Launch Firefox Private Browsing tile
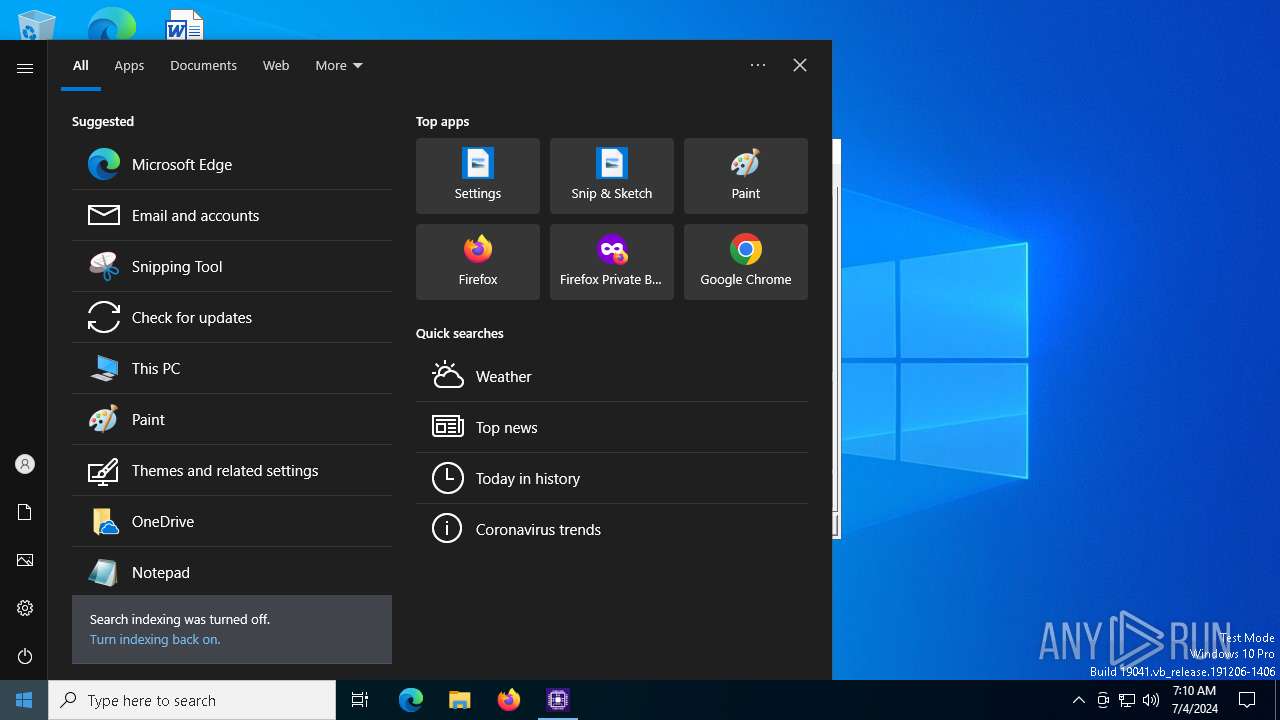1280x720 pixels. tap(612, 262)
